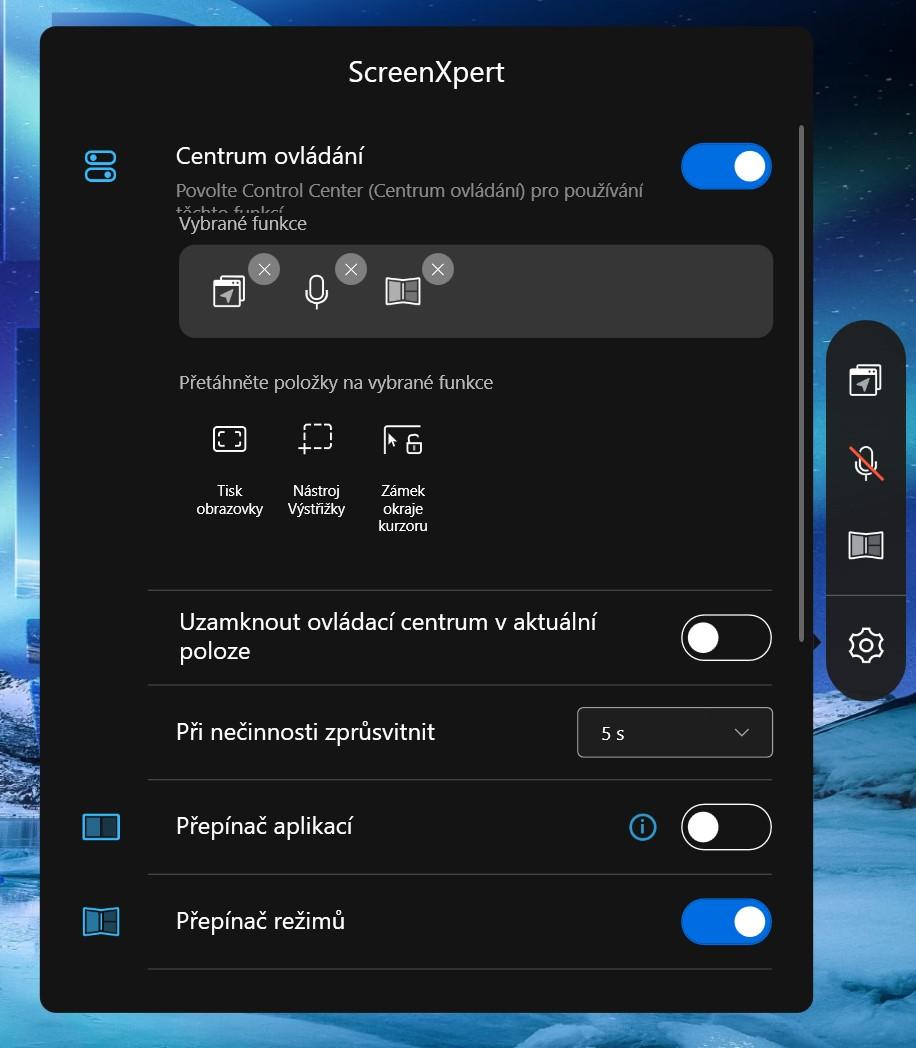Enable the Přepínač aplikací switch

[x=726, y=827]
